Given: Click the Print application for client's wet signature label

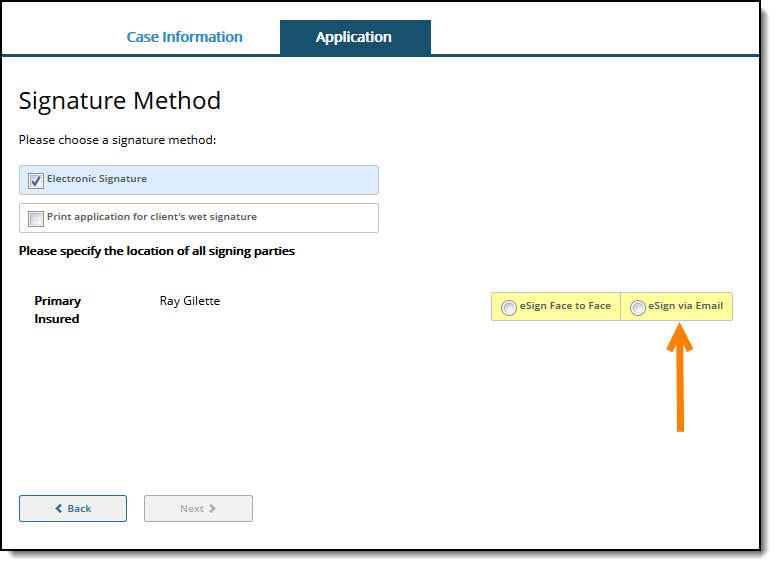Looking at the screenshot, I should coord(152,217).
